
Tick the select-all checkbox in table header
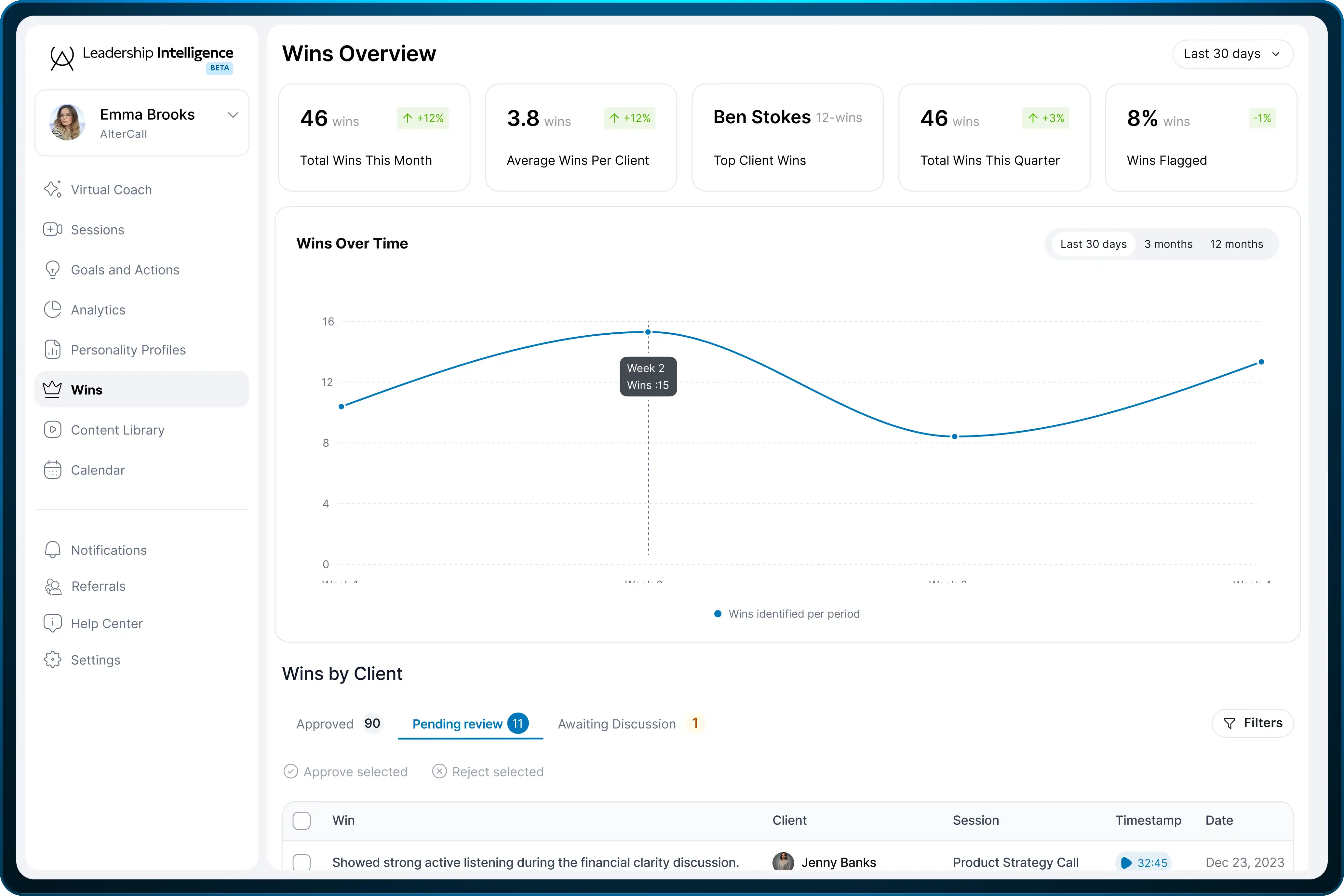pyautogui.click(x=302, y=821)
